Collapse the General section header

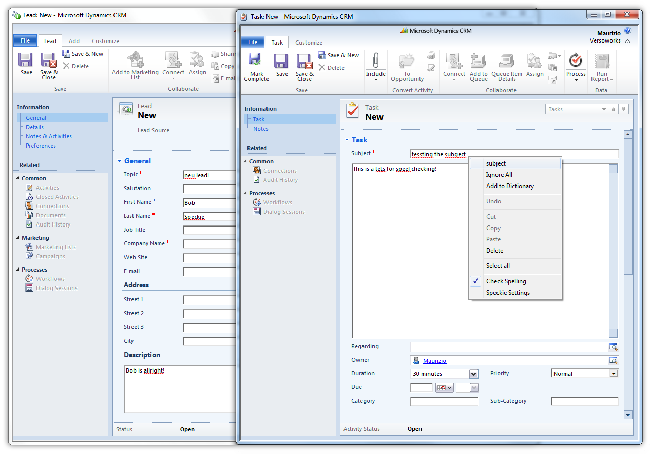pos(121,160)
